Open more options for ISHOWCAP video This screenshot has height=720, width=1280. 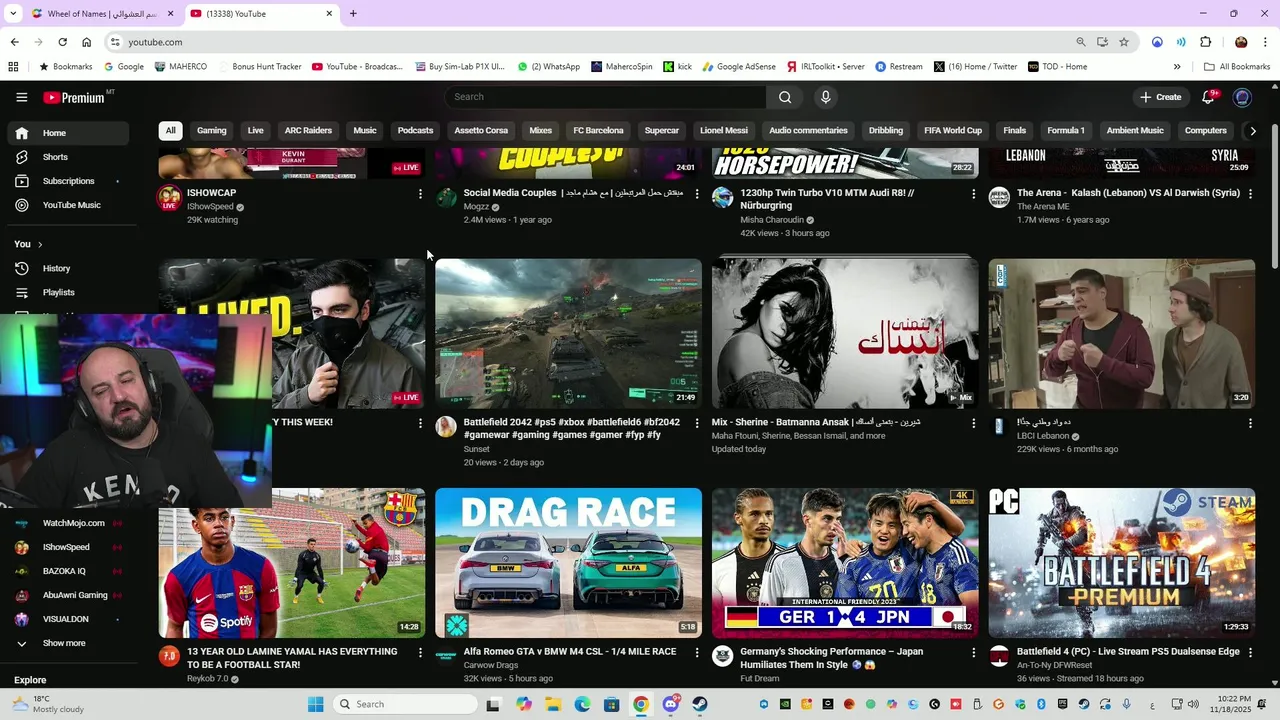tap(420, 194)
